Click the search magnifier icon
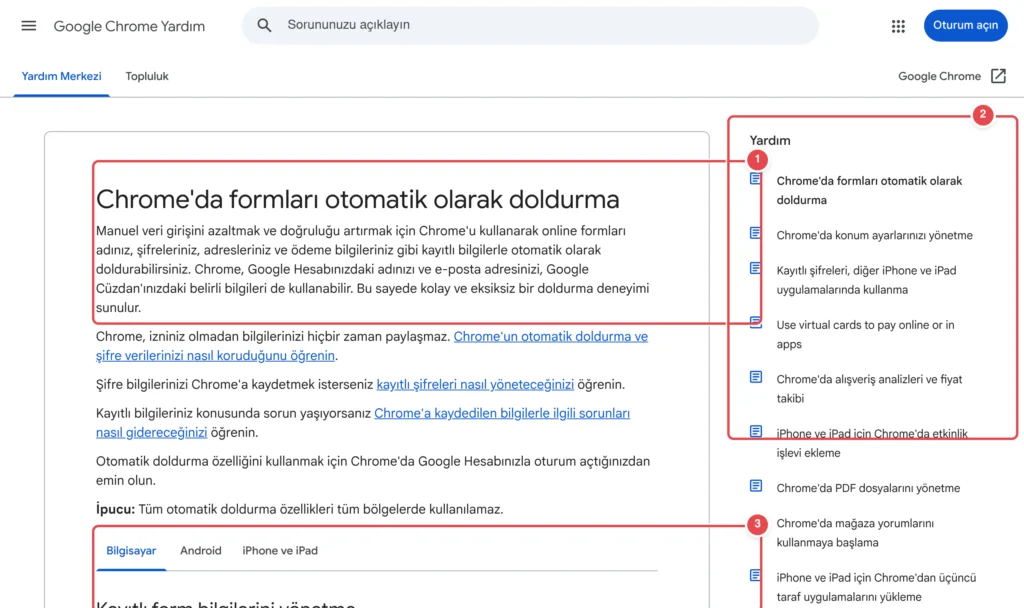 click(x=264, y=25)
